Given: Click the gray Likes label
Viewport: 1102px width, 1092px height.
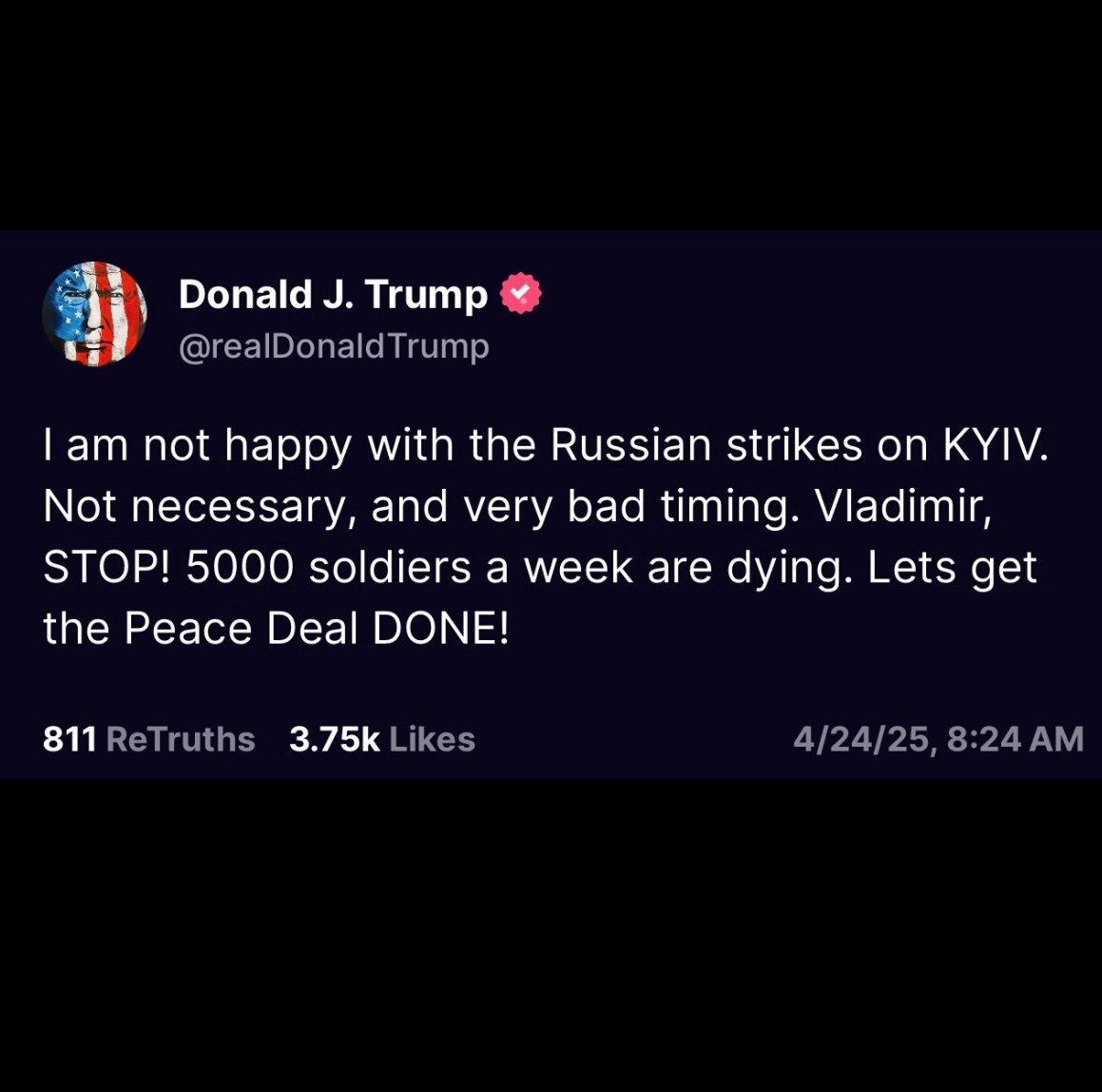Looking at the screenshot, I should (x=433, y=740).
